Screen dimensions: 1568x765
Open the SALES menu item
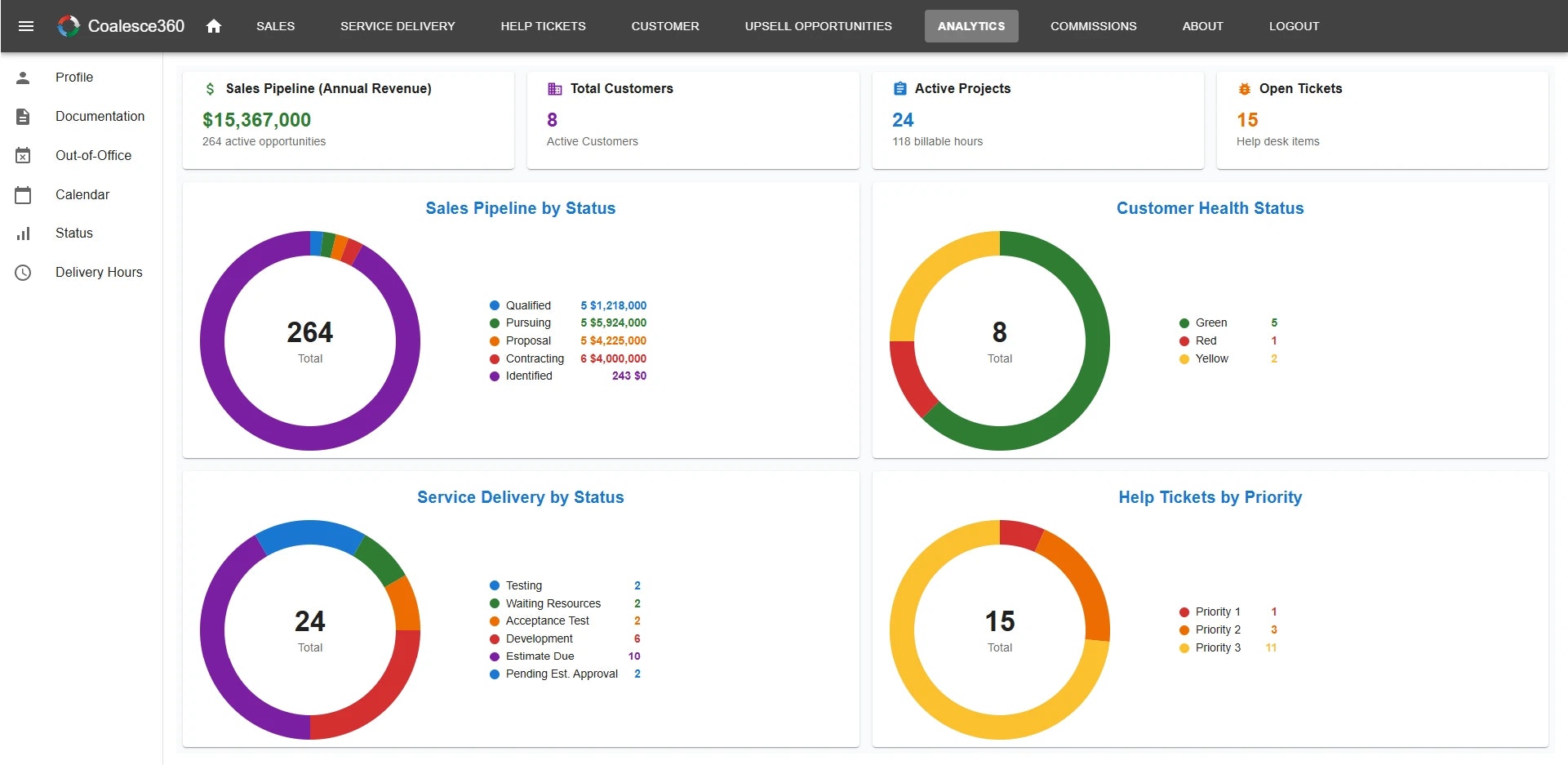point(276,26)
